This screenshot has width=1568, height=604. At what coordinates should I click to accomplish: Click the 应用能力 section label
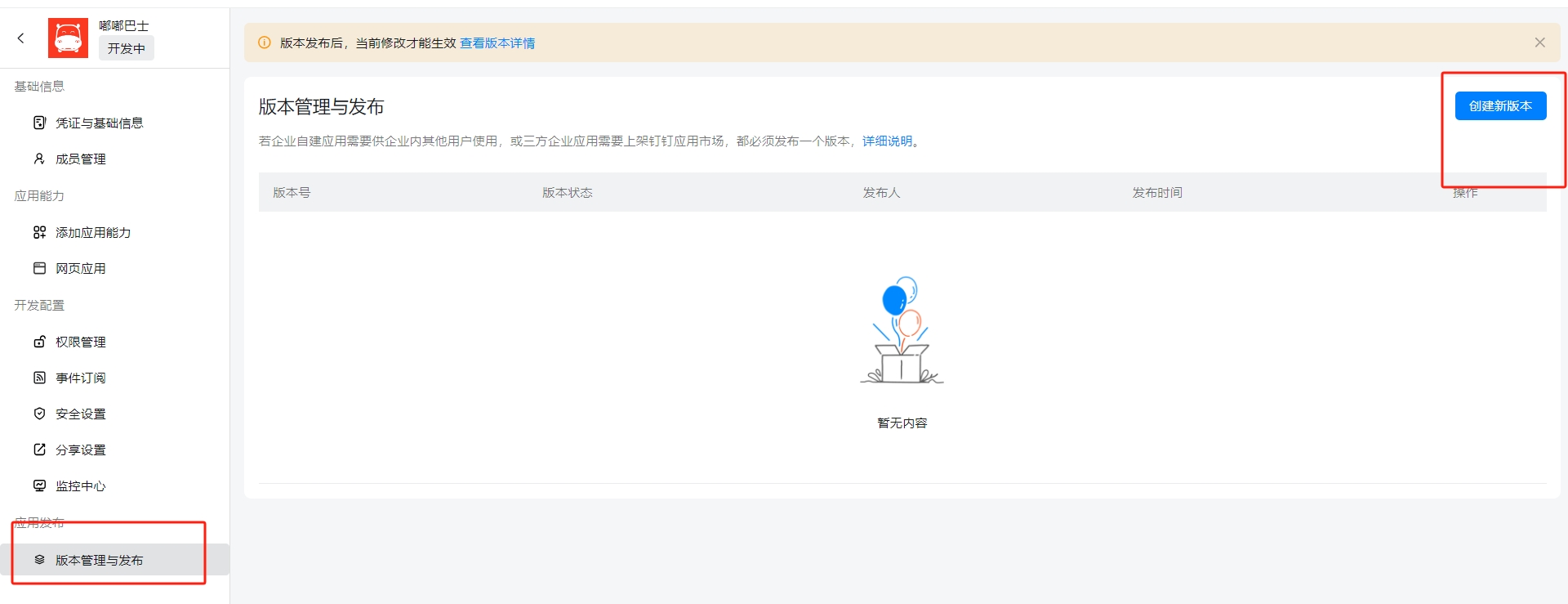(x=39, y=196)
